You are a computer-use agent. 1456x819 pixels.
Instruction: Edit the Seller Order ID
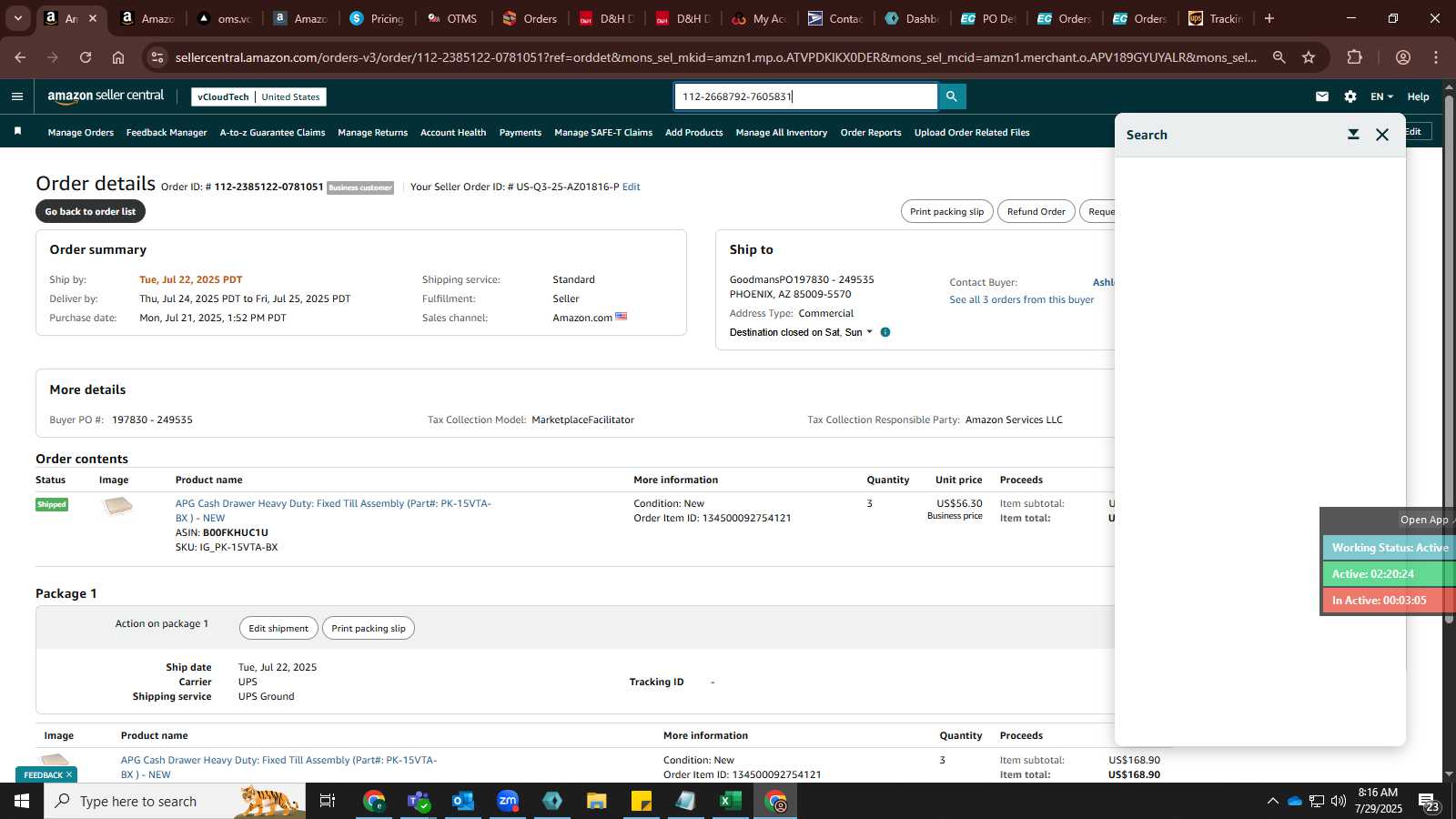click(632, 187)
